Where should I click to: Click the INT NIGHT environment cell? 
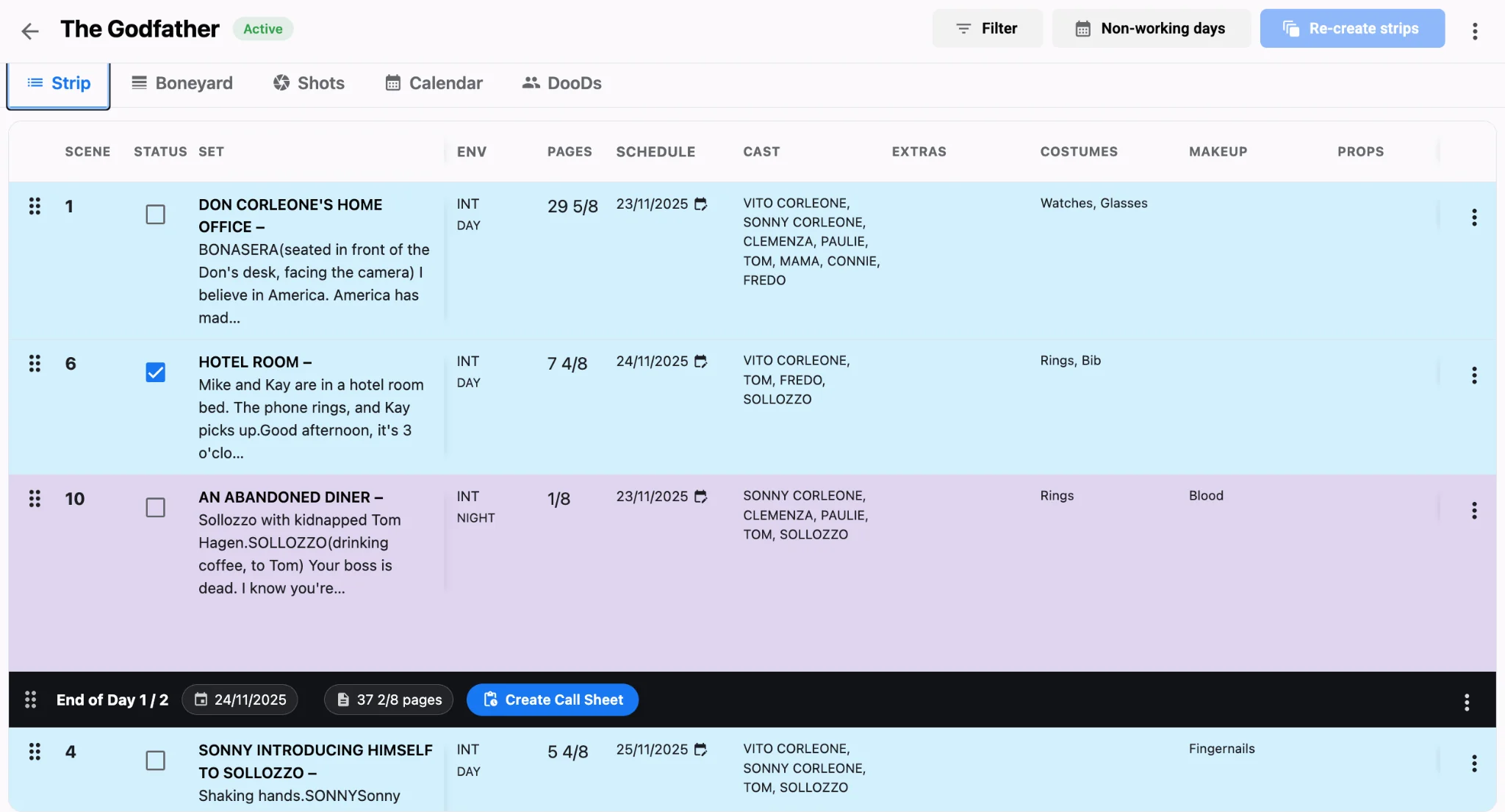click(475, 507)
